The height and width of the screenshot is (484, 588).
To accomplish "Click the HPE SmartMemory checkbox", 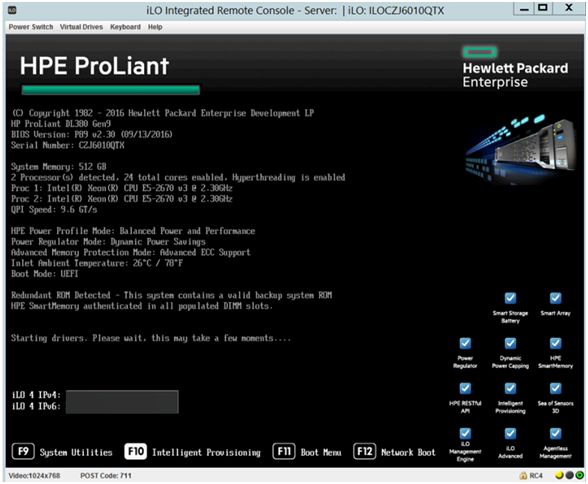I will point(555,343).
